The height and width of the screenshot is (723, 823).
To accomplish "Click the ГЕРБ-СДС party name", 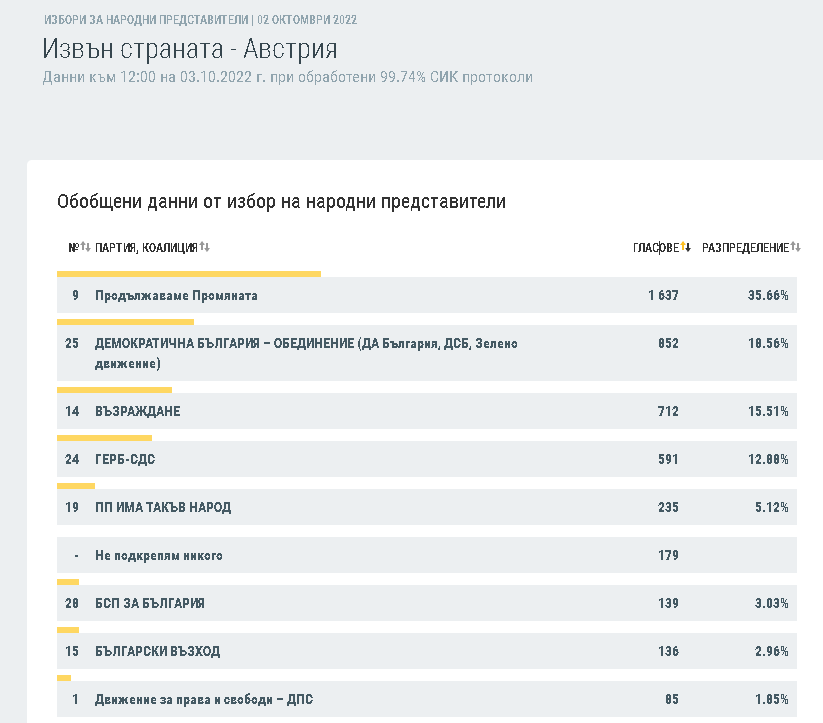I will [125, 459].
